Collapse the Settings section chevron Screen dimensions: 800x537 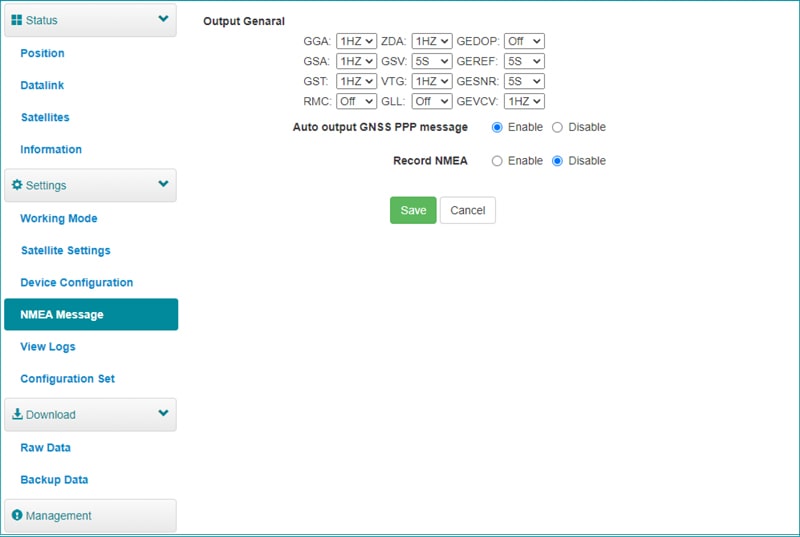[x=163, y=184]
